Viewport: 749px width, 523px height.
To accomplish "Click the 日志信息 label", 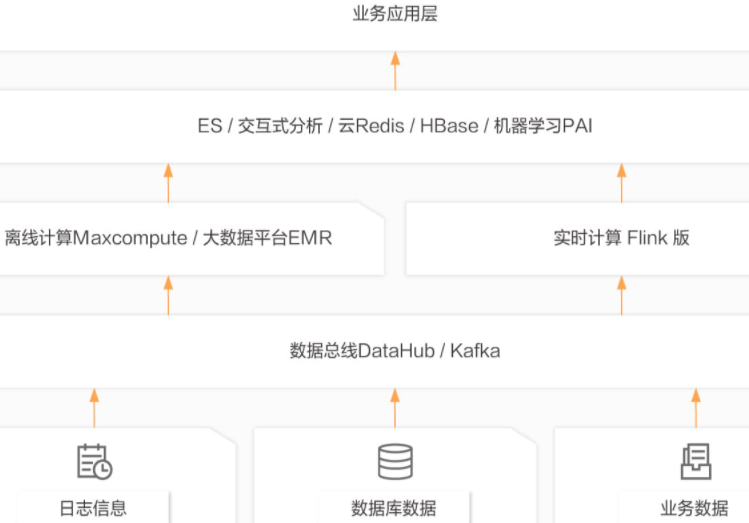I will tap(93, 508).
